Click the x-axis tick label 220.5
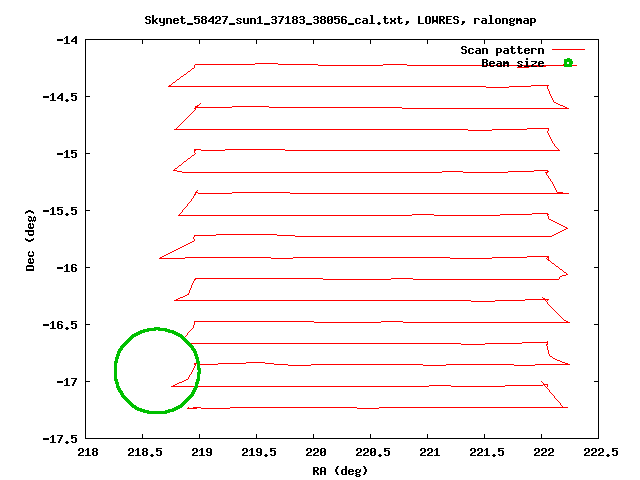Viewport: 640px width, 480px height. [373, 452]
